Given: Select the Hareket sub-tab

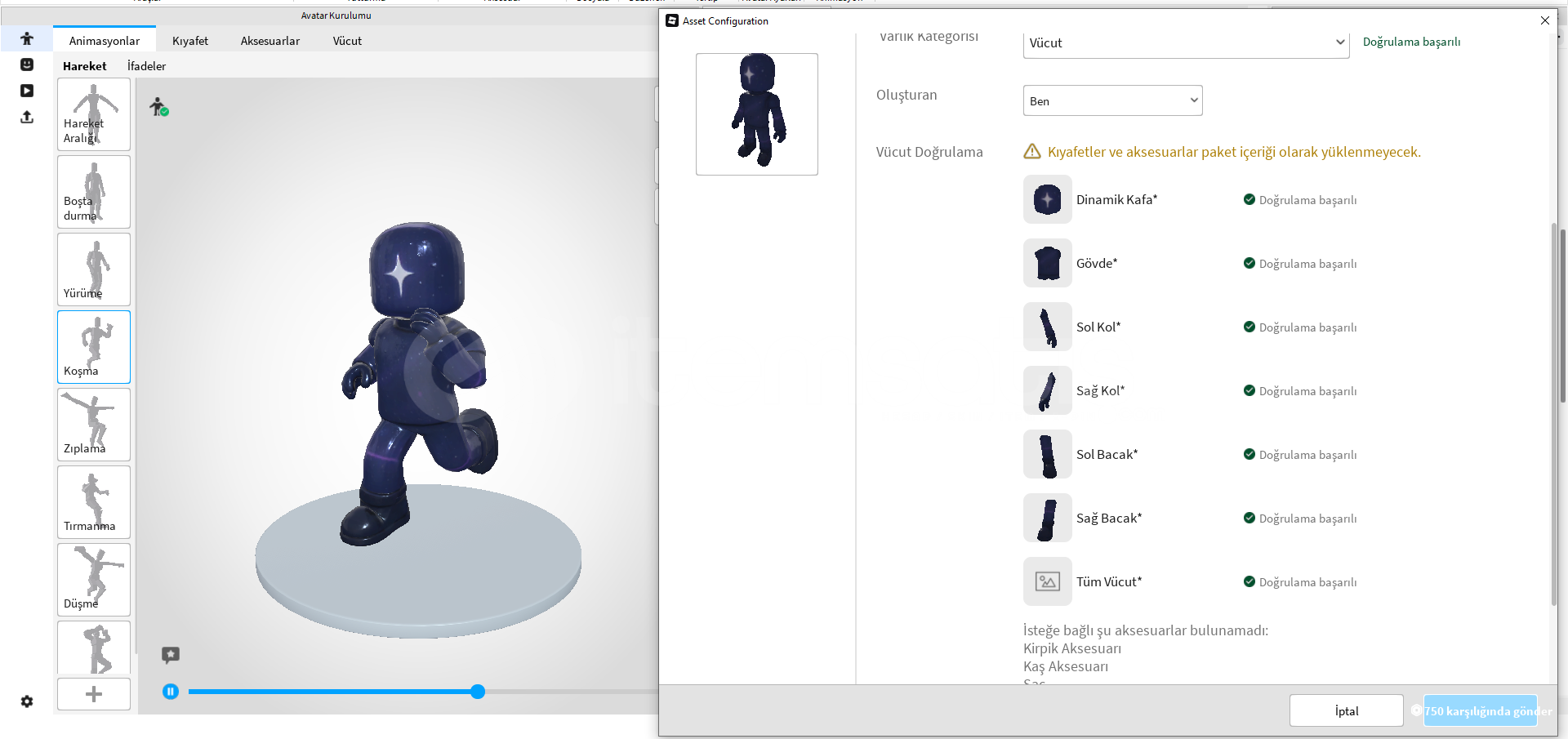Looking at the screenshot, I should pos(85,66).
